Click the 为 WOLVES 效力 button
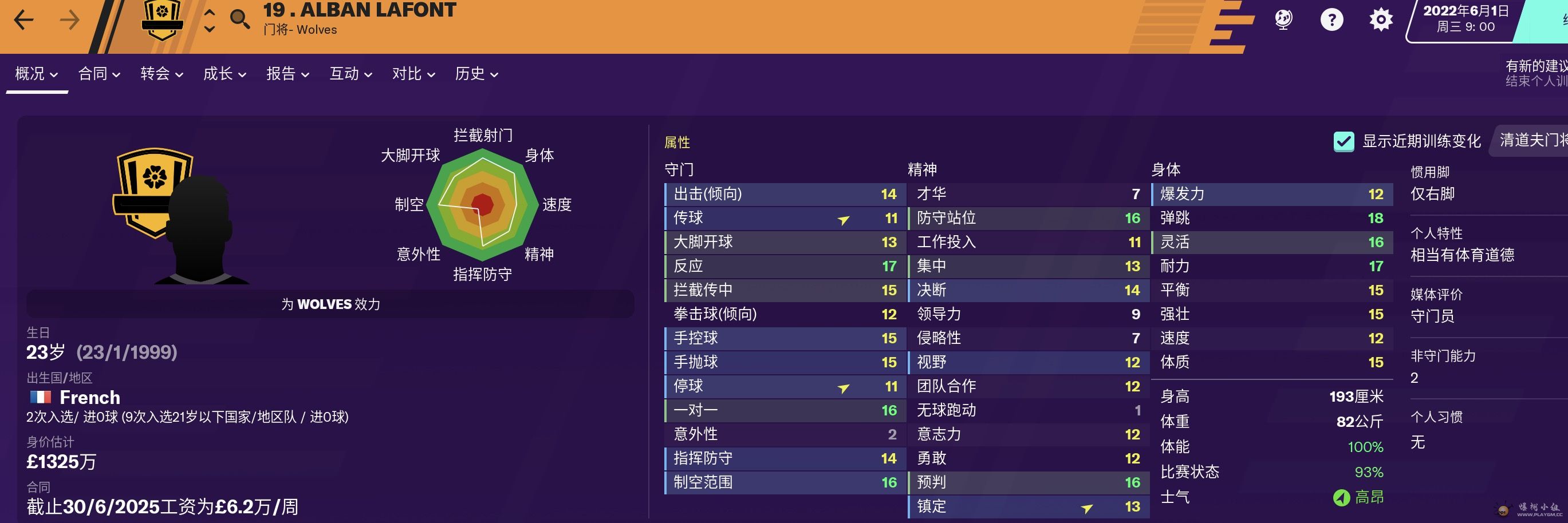 click(330, 304)
